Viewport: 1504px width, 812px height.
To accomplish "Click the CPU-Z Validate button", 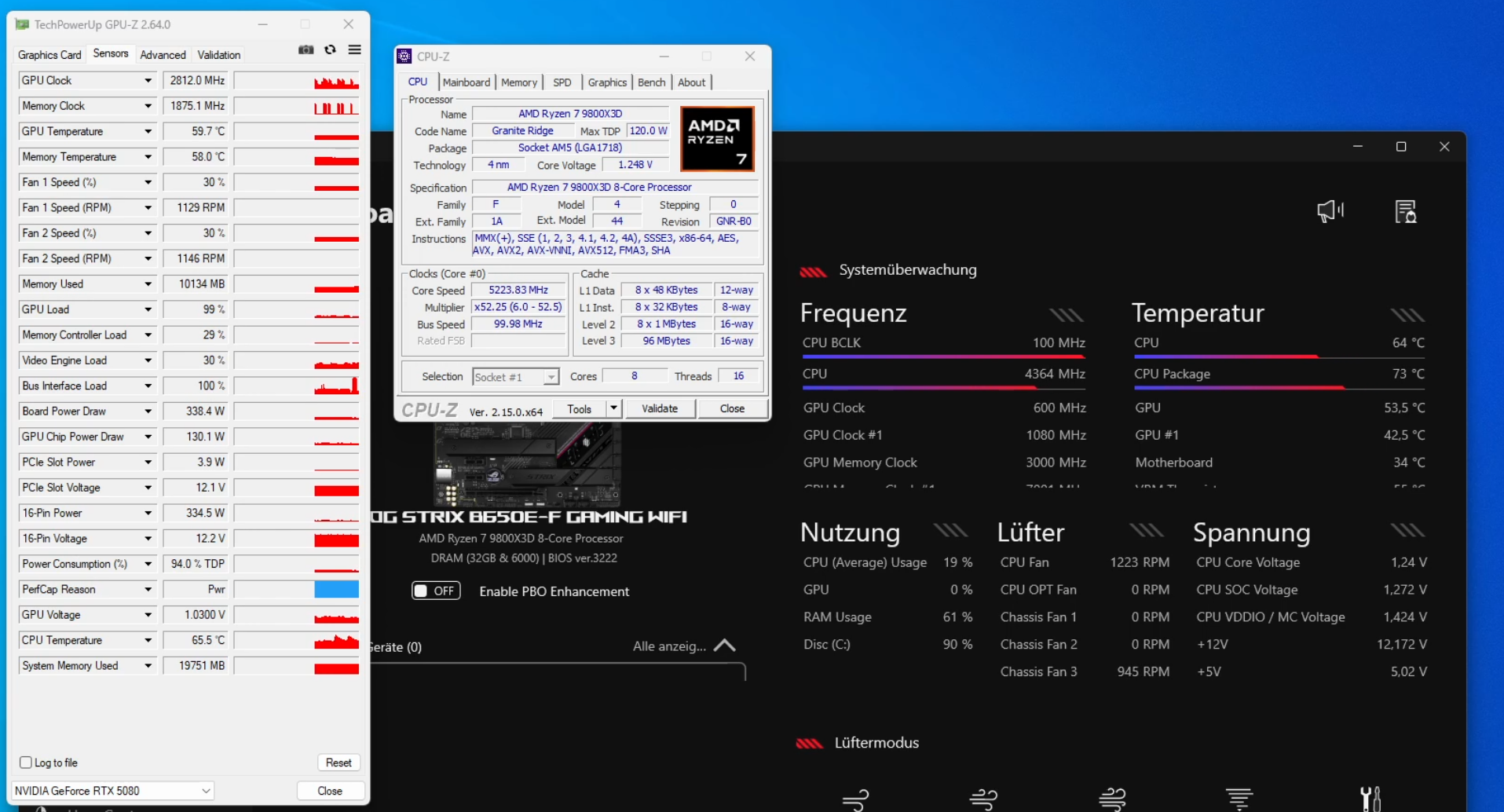I will (660, 408).
